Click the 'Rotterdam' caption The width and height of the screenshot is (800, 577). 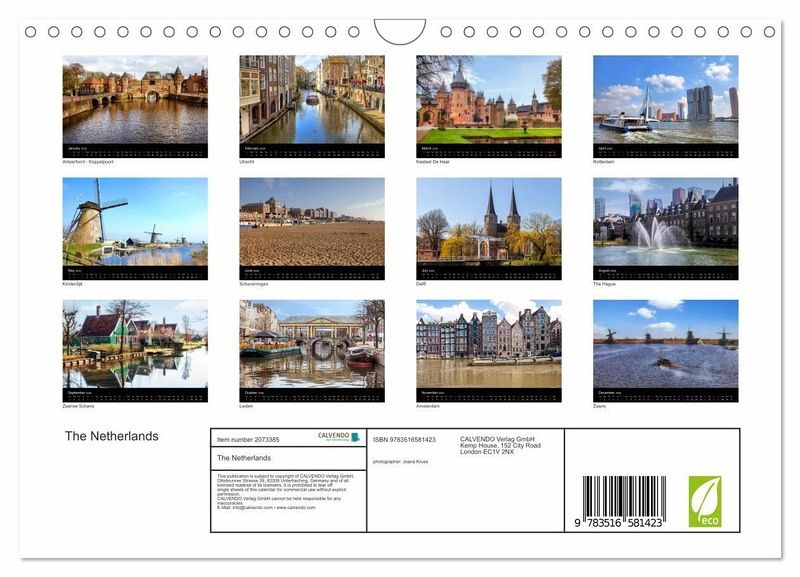(x=604, y=162)
